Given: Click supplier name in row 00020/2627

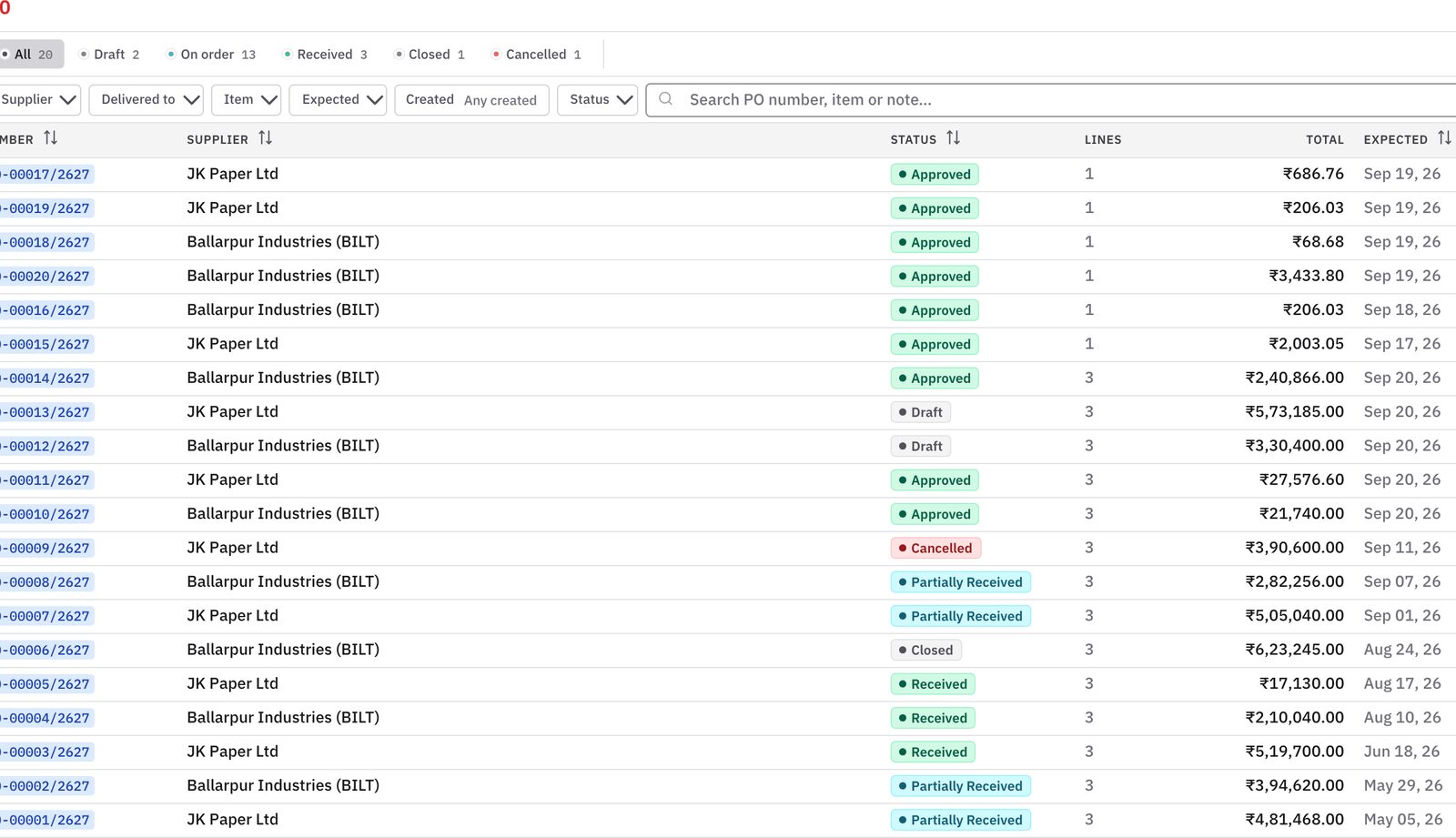Looking at the screenshot, I should 283,276.
